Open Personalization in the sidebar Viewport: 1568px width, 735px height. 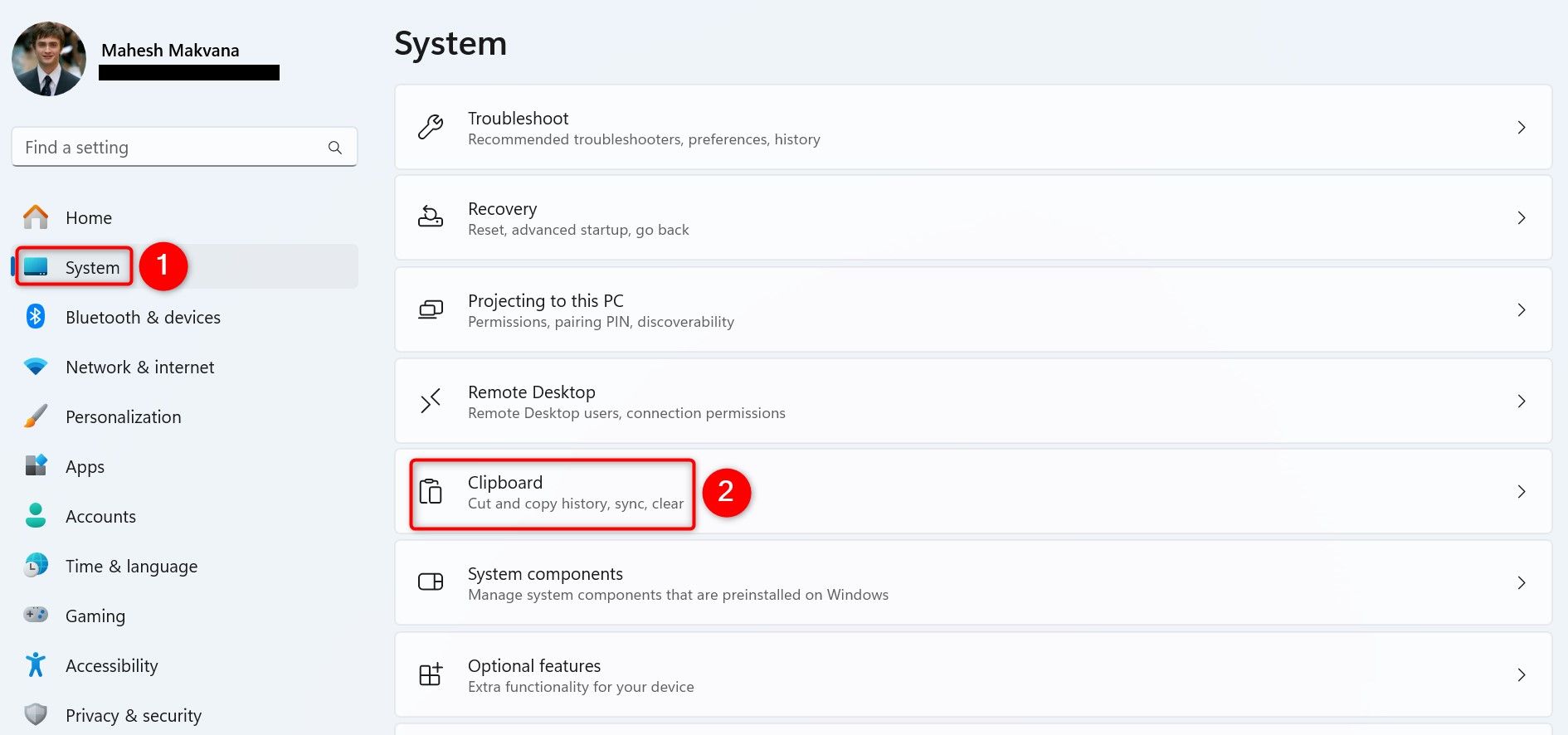123,416
